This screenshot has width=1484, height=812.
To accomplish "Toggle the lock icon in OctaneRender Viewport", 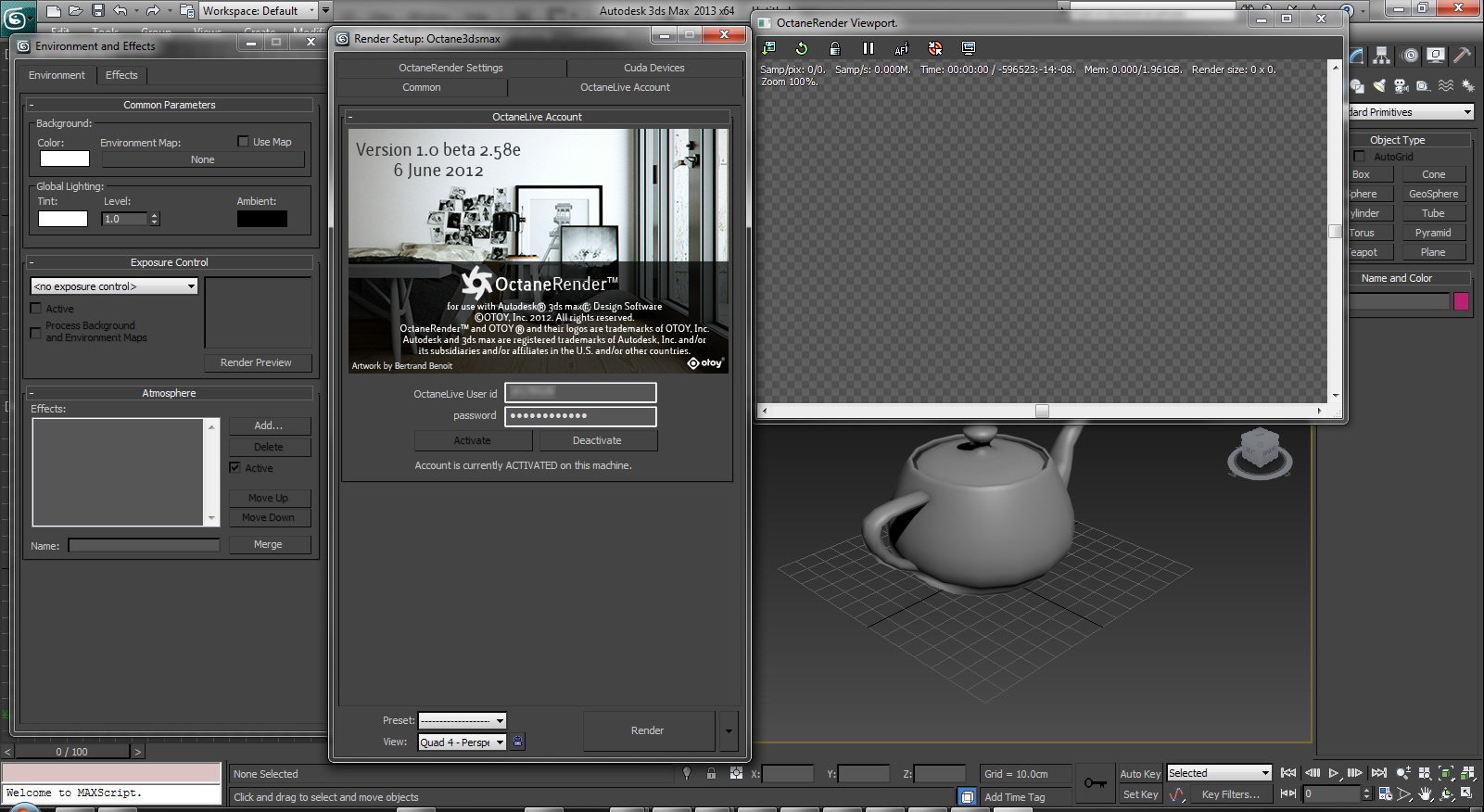I will pos(835,48).
